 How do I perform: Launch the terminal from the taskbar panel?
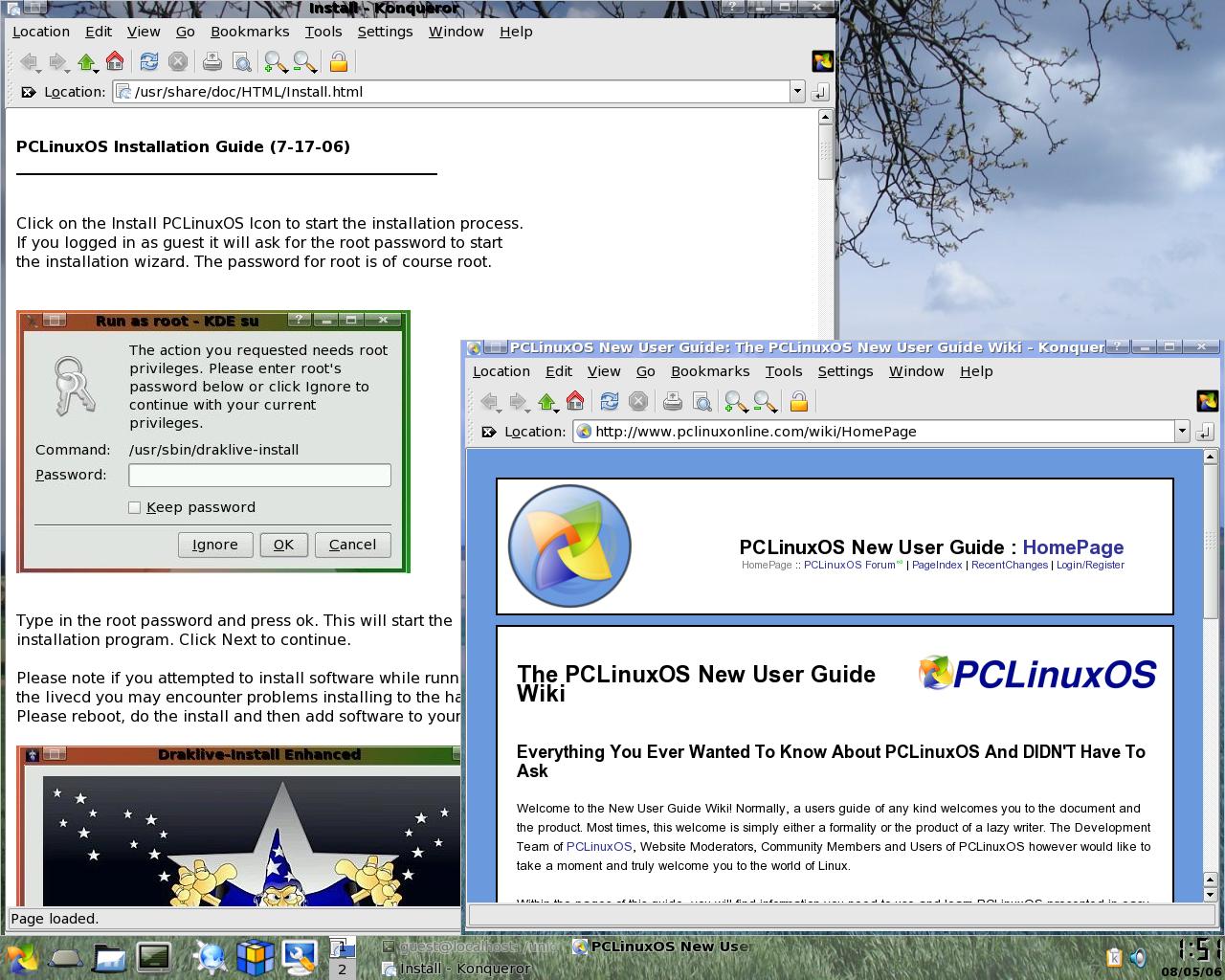click(x=154, y=956)
